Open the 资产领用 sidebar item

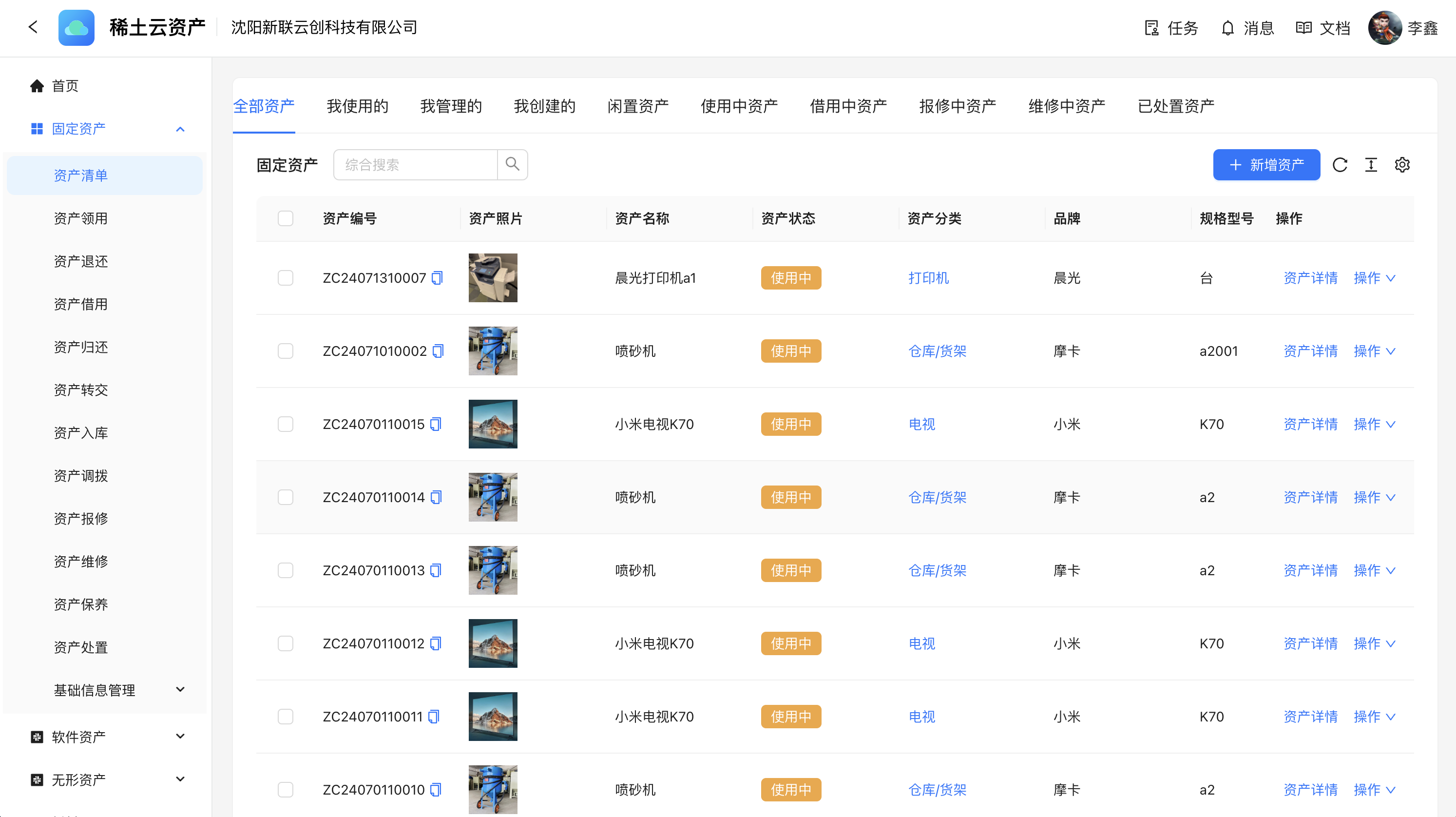point(81,218)
